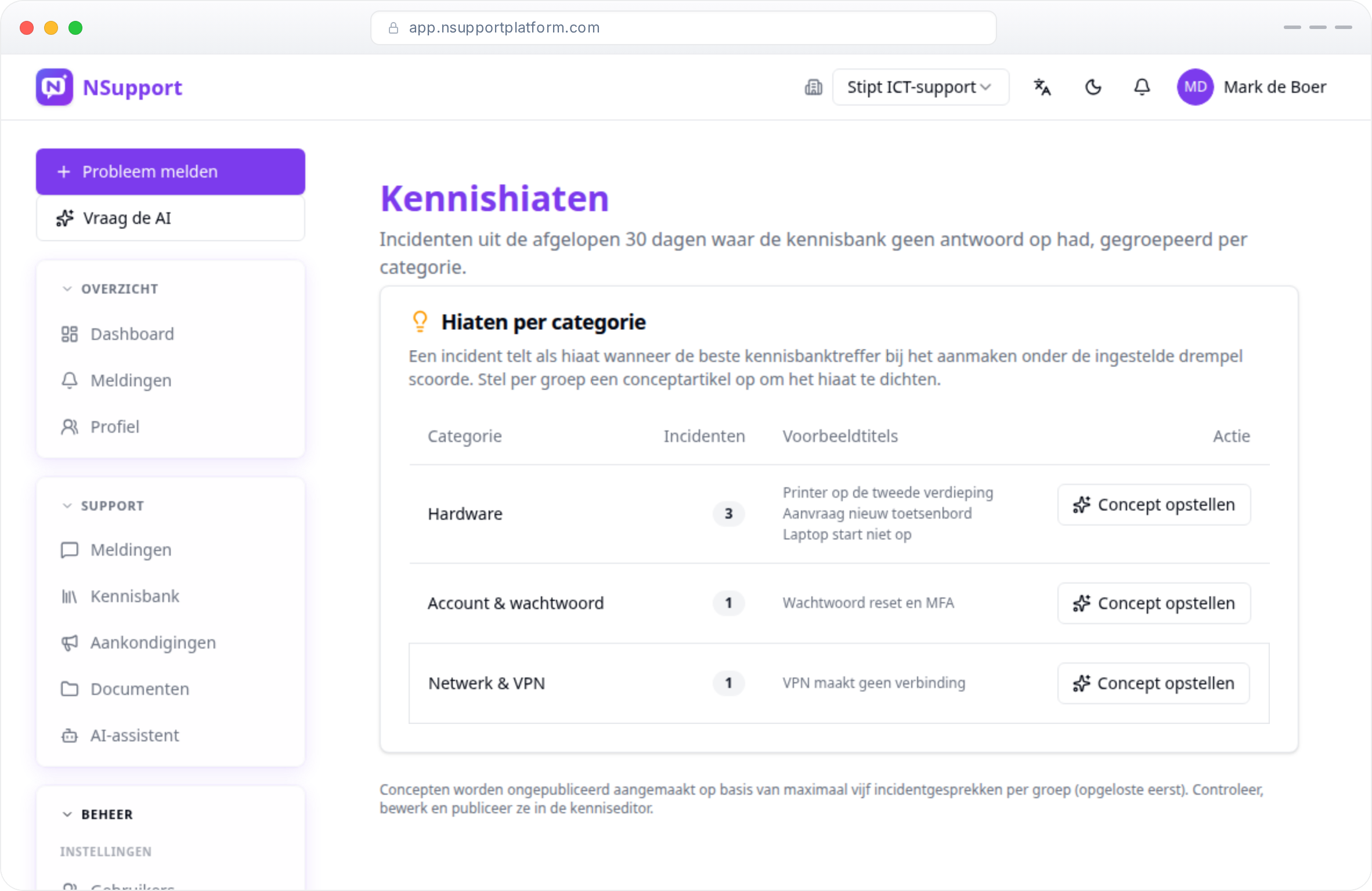The width and height of the screenshot is (1372, 891).
Task: Click the Incidenten column header
Action: (x=704, y=436)
